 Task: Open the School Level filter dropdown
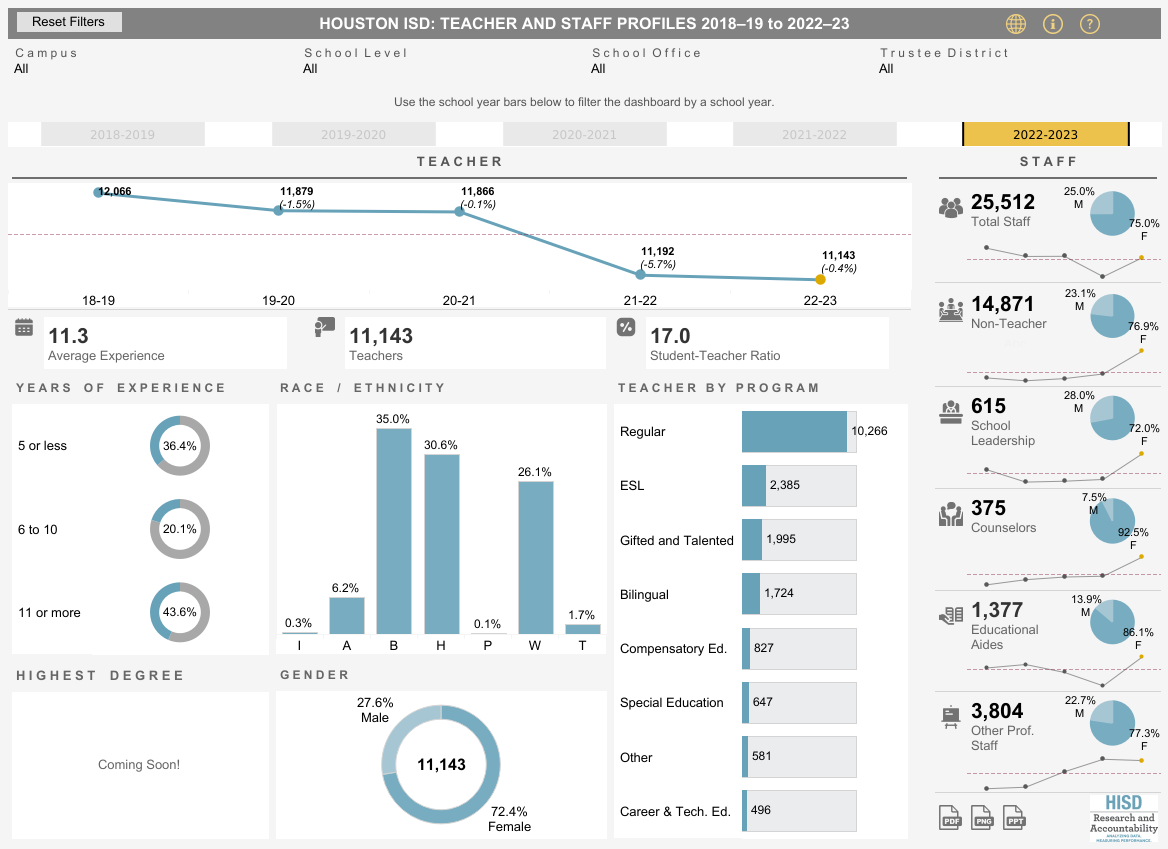point(438,69)
